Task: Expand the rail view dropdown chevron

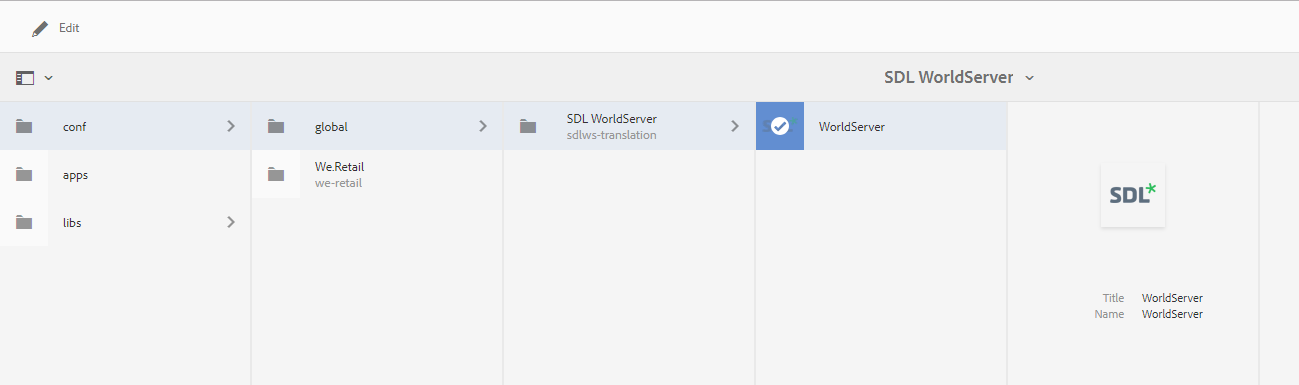Action: [x=48, y=77]
